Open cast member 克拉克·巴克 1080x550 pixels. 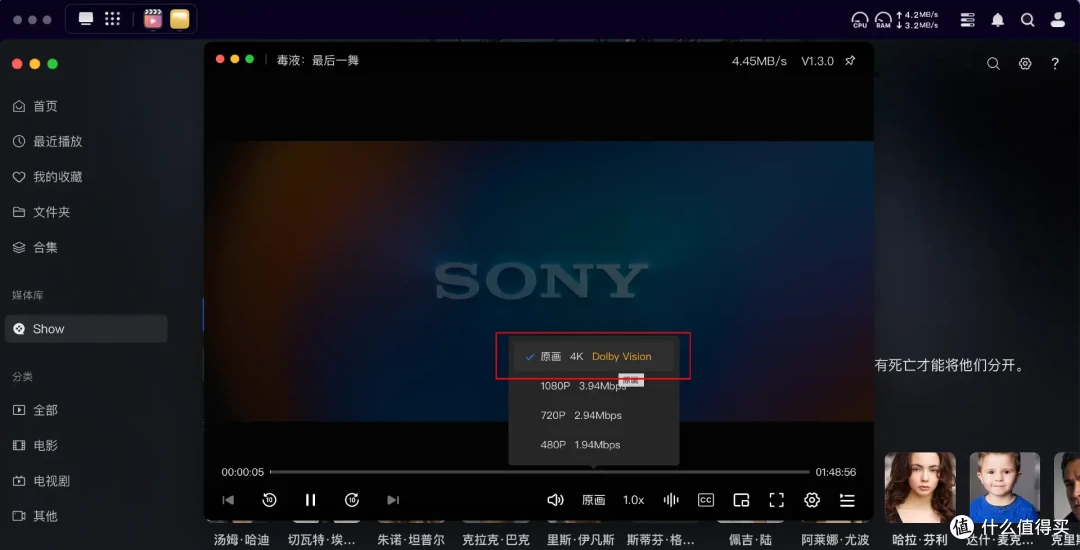click(496, 540)
